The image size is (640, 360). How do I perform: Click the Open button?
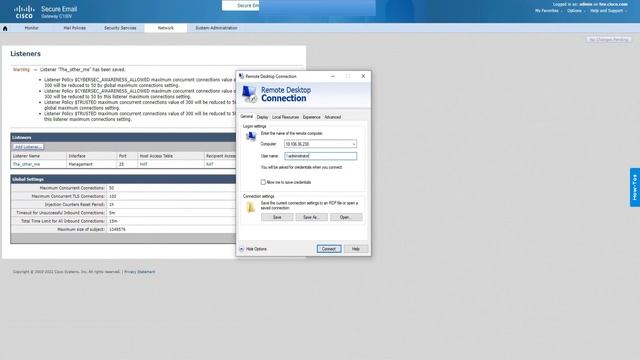(x=346, y=218)
